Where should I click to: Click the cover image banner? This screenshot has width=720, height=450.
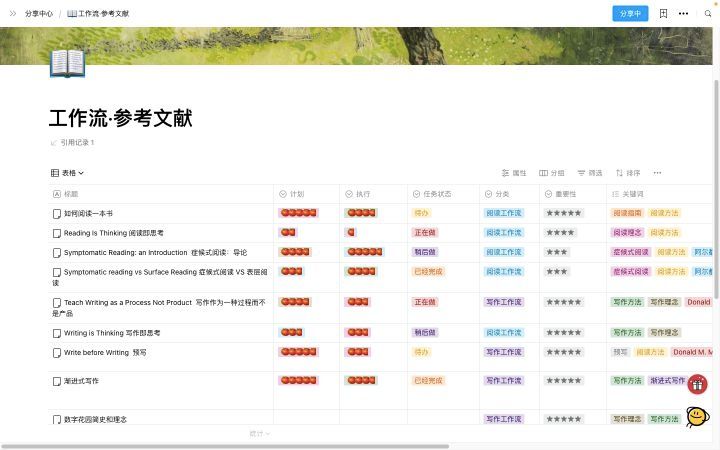tap(356, 45)
